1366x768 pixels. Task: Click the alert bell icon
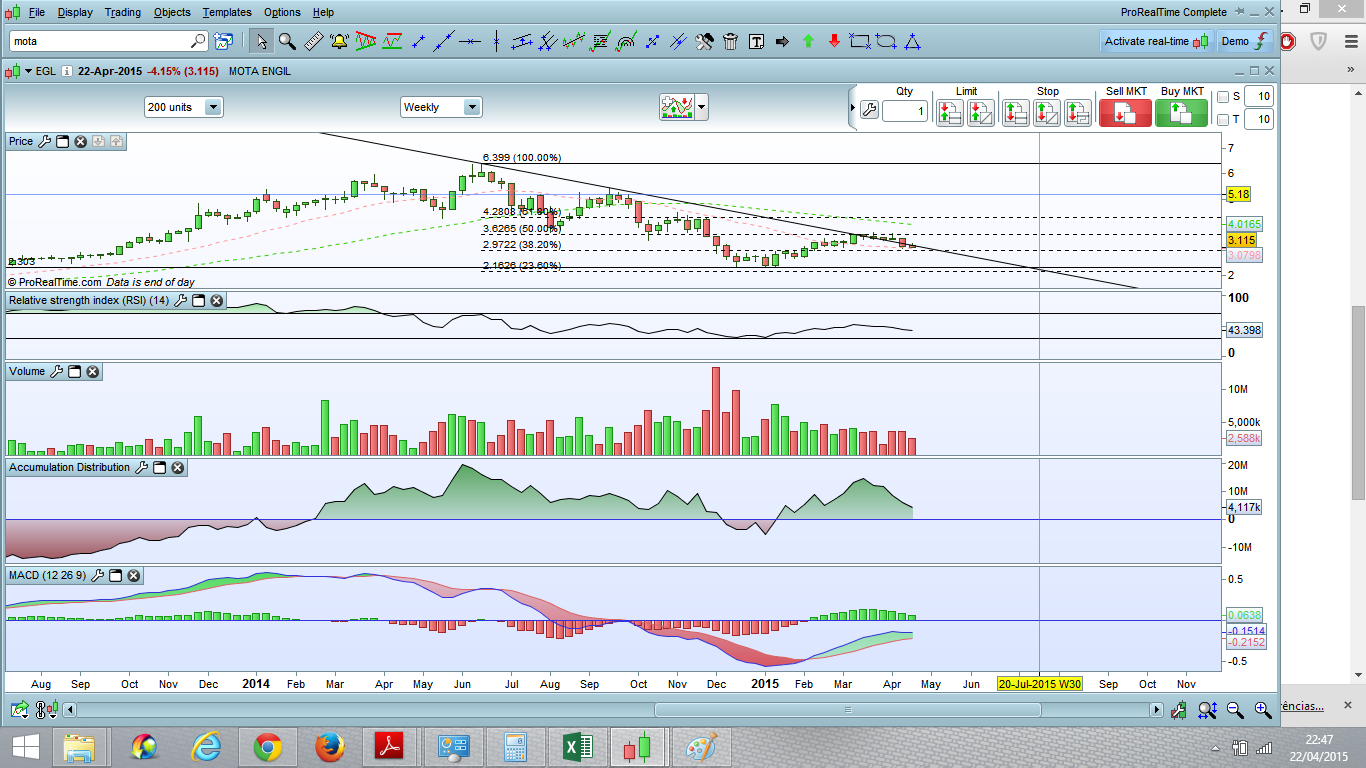(x=339, y=41)
